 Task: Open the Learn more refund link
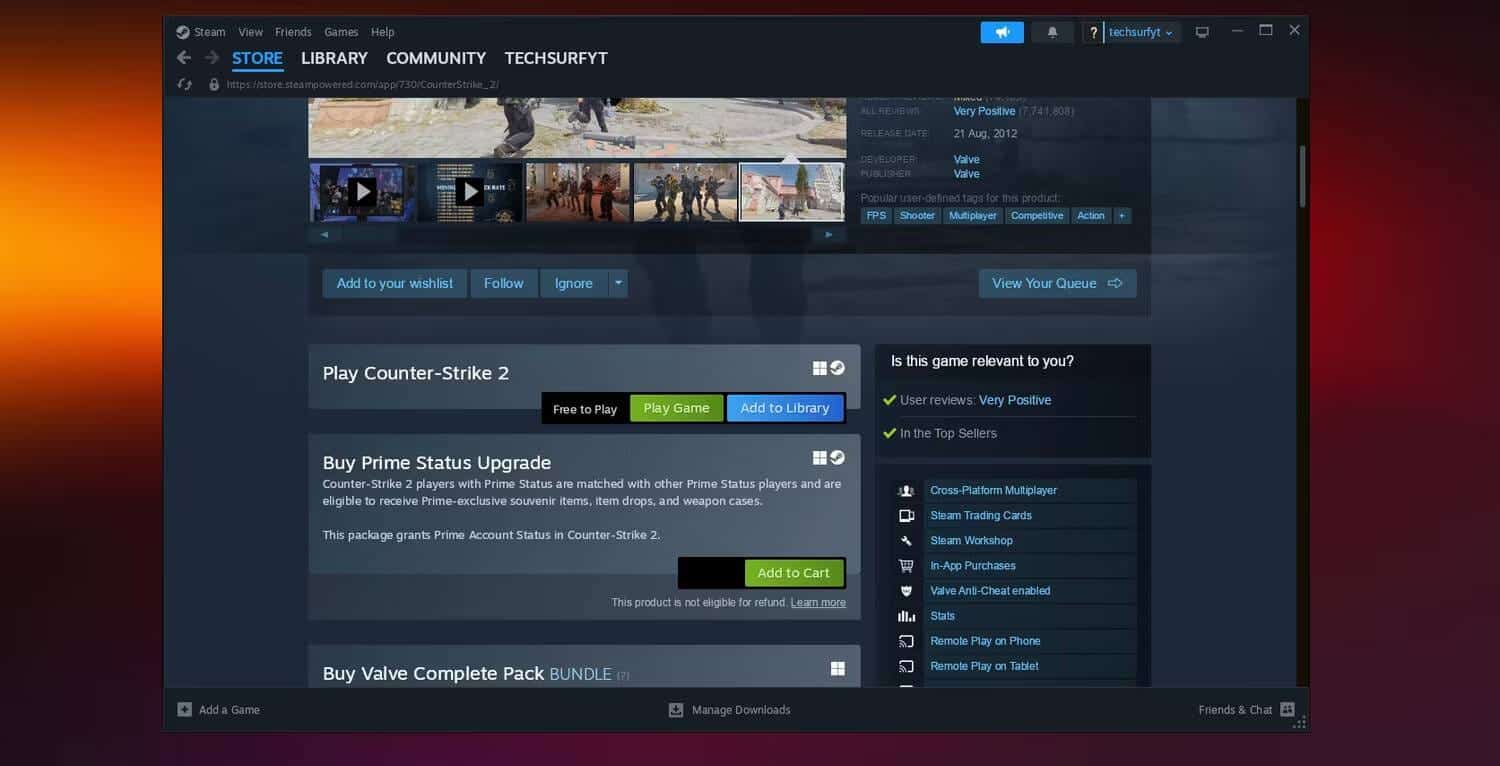coord(818,602)
